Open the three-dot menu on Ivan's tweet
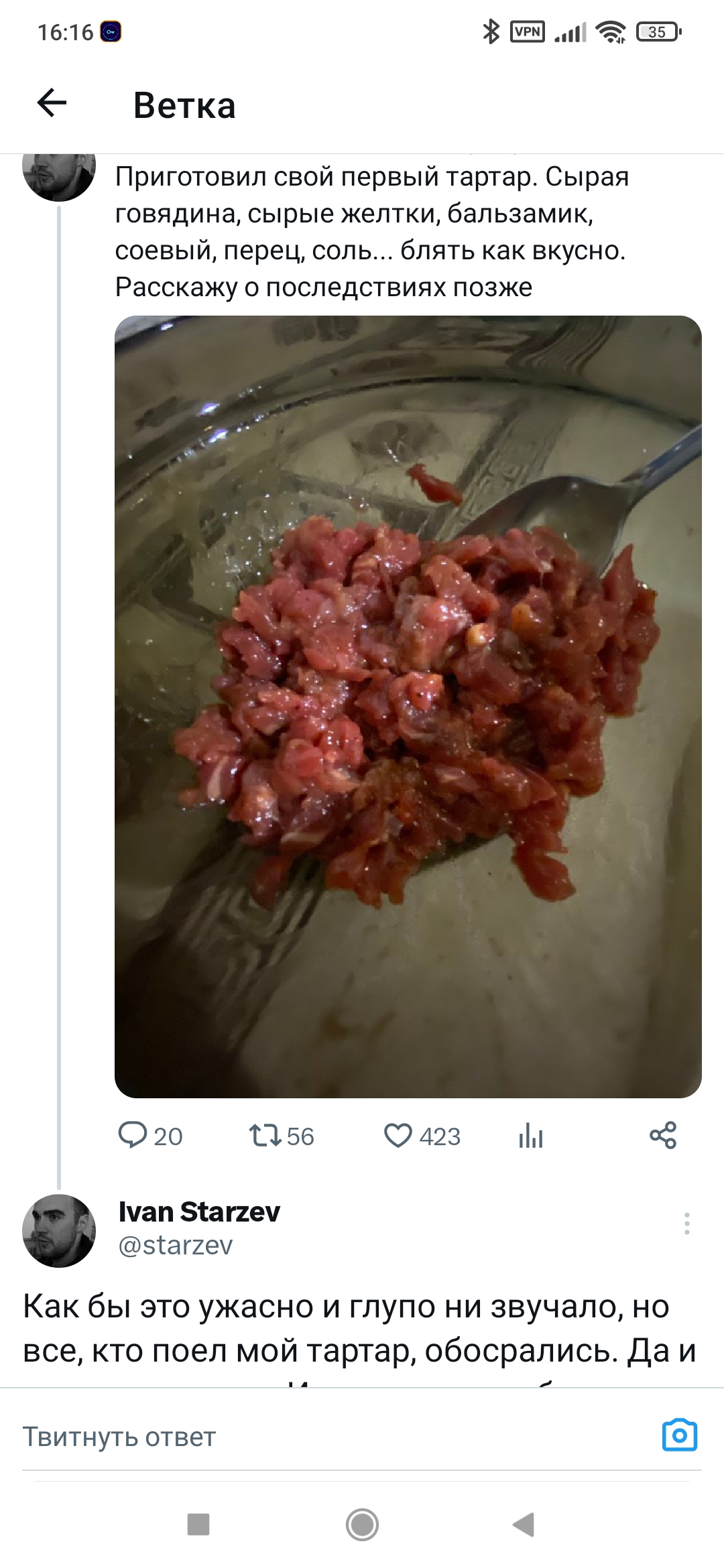 coord(686,1223)
